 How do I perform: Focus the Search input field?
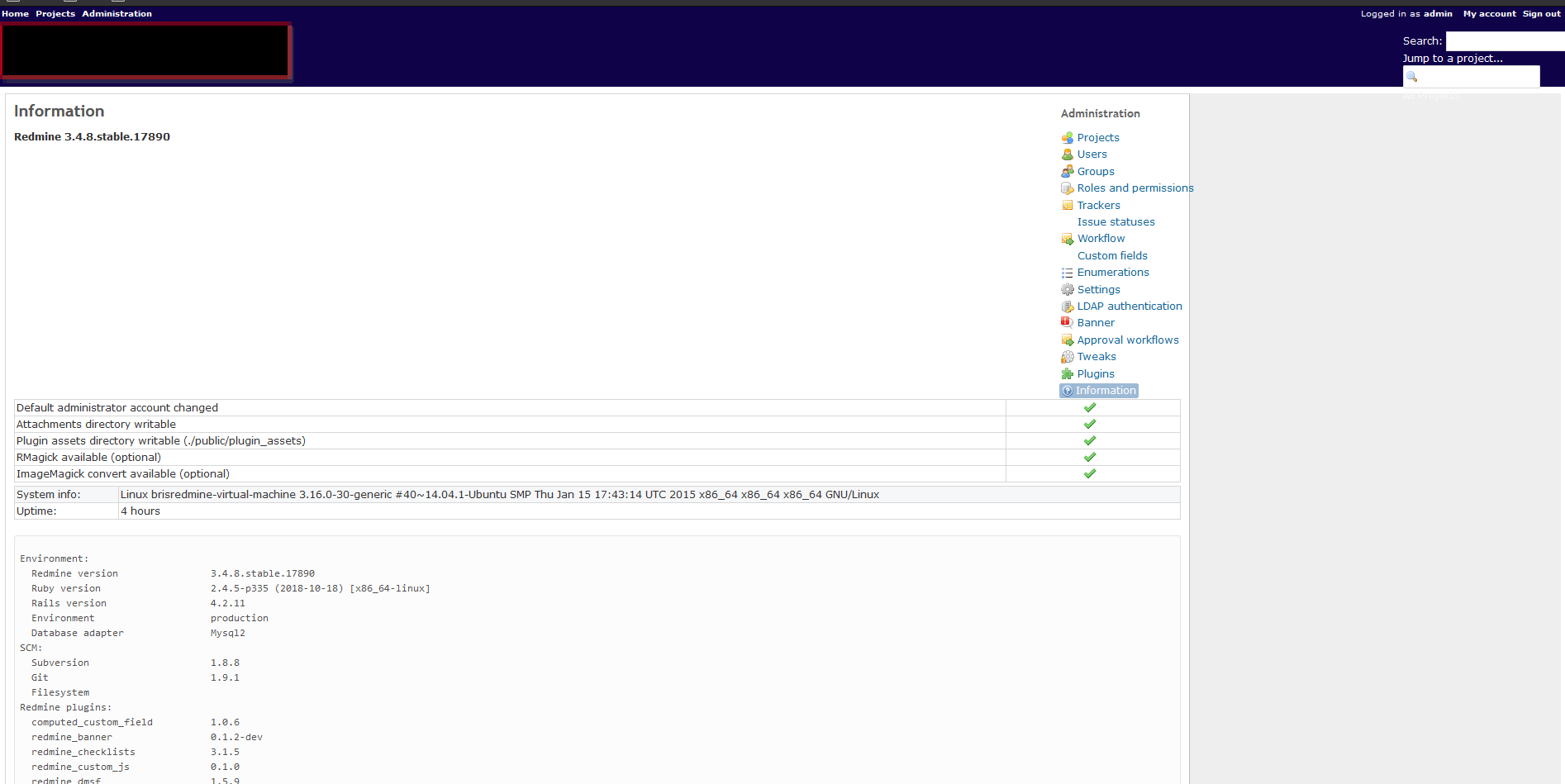pos(1506,41)
